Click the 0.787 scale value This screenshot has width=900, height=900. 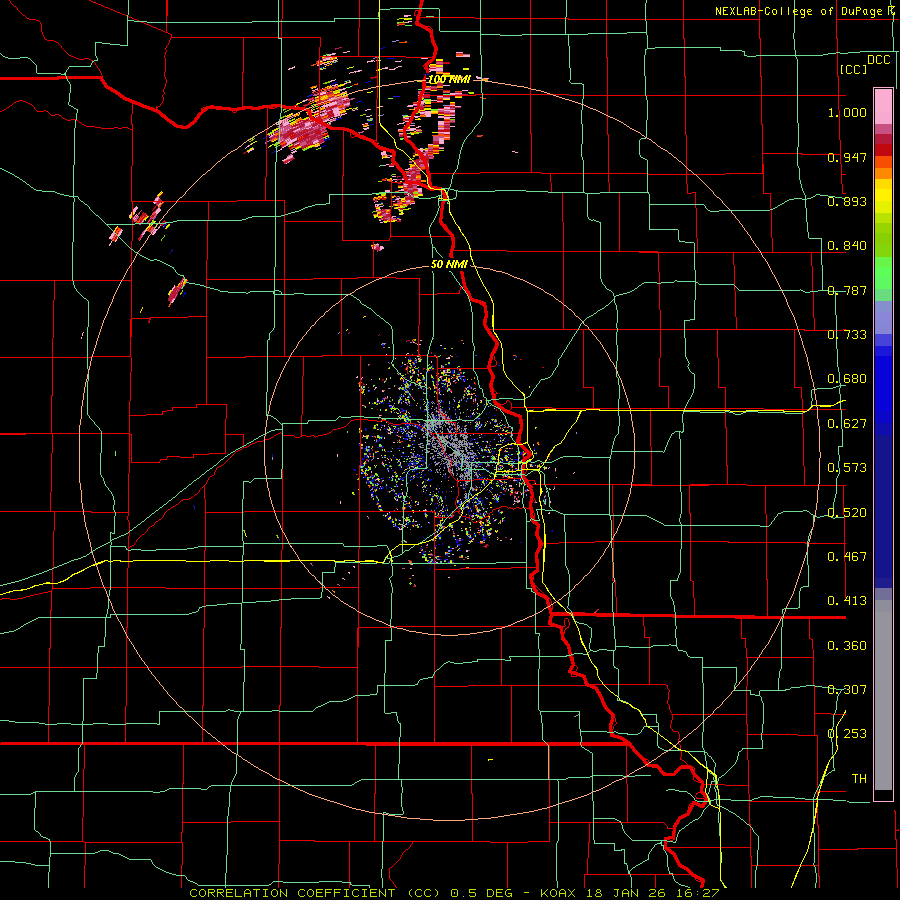point(847,290)
